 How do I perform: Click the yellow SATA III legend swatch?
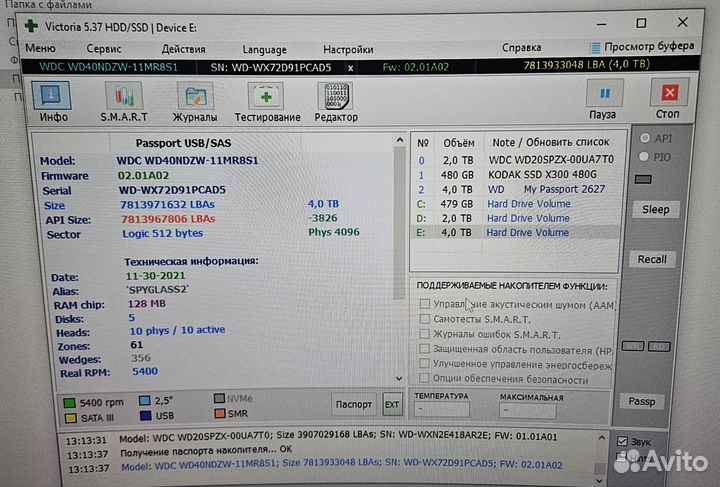(x=70, y=418)
